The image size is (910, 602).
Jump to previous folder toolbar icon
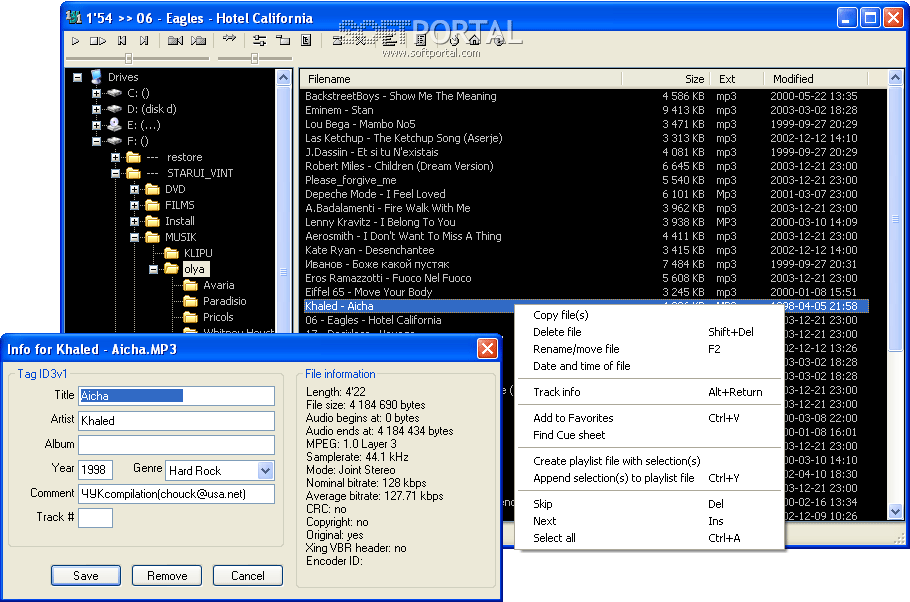click(x=175, y=41)
